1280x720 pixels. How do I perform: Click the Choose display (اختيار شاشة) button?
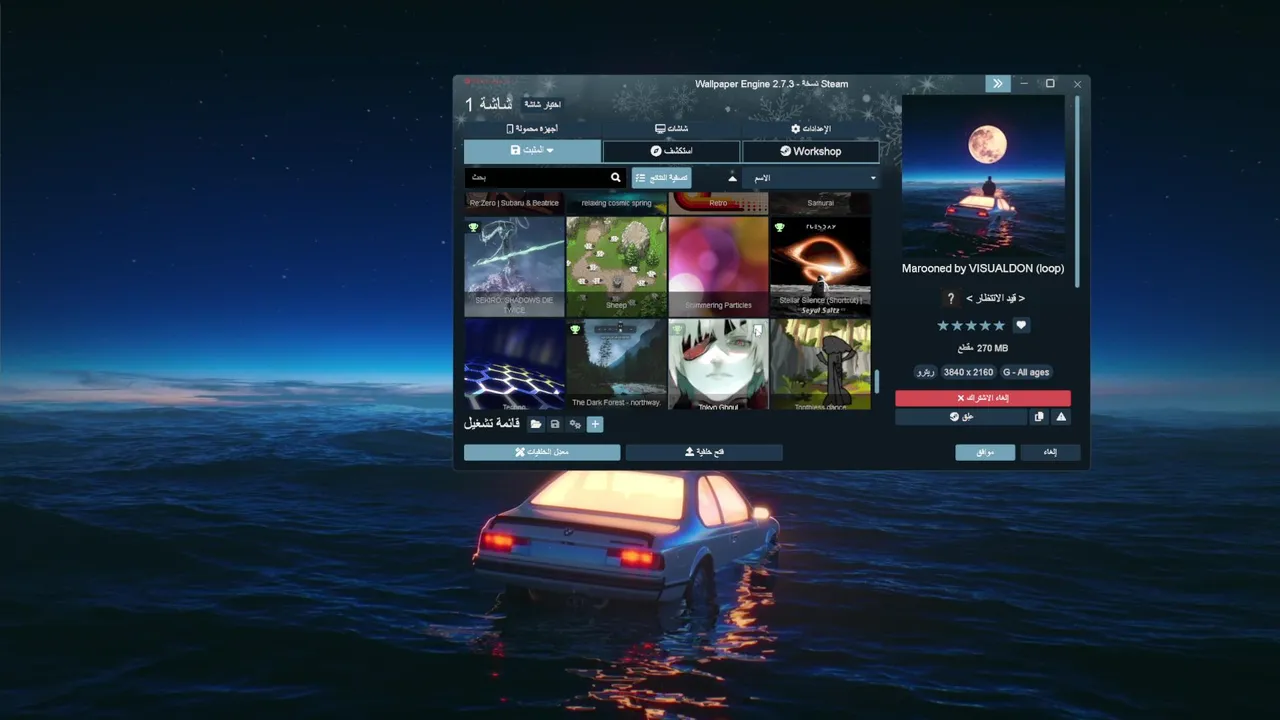(542, 104)
